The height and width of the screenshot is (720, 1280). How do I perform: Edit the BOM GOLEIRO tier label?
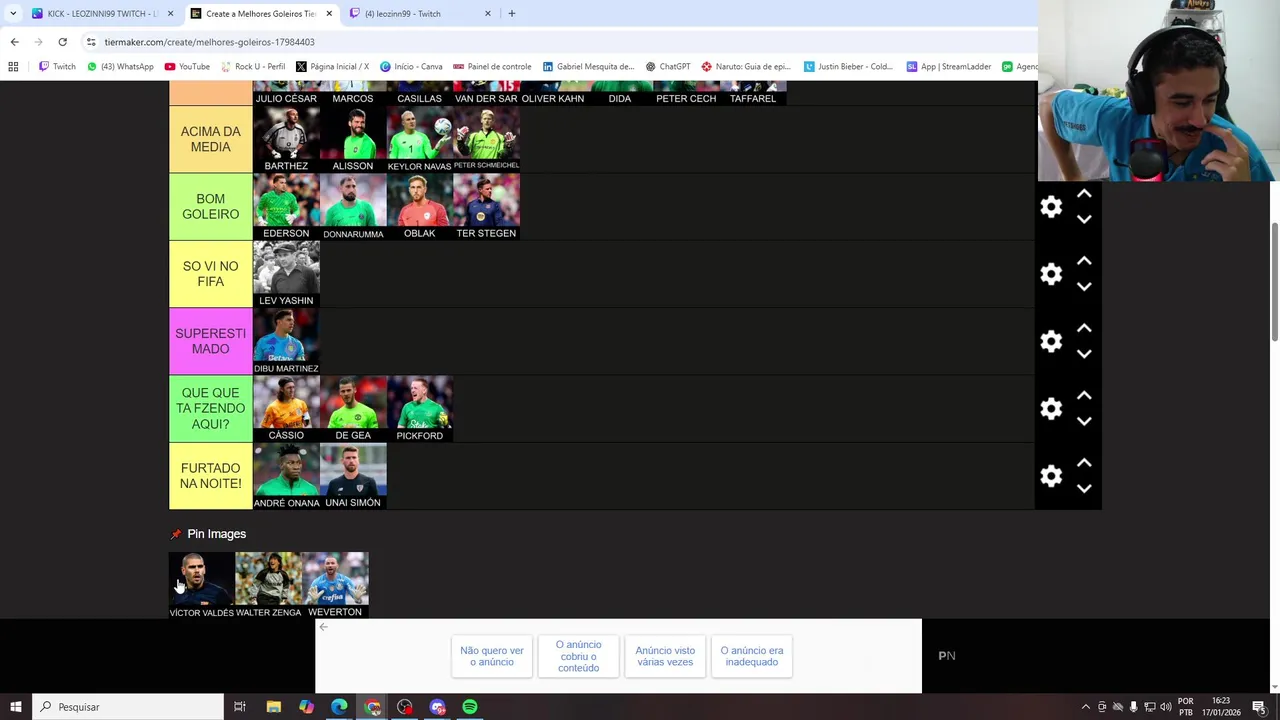(x=210, y=207)
